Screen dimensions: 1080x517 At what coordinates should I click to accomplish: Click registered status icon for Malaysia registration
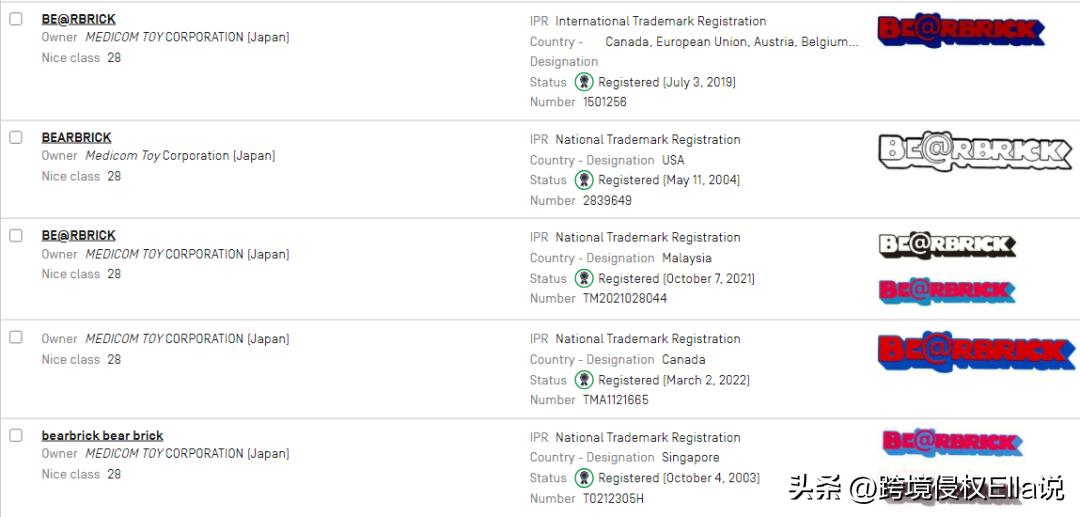coord(584,278)
